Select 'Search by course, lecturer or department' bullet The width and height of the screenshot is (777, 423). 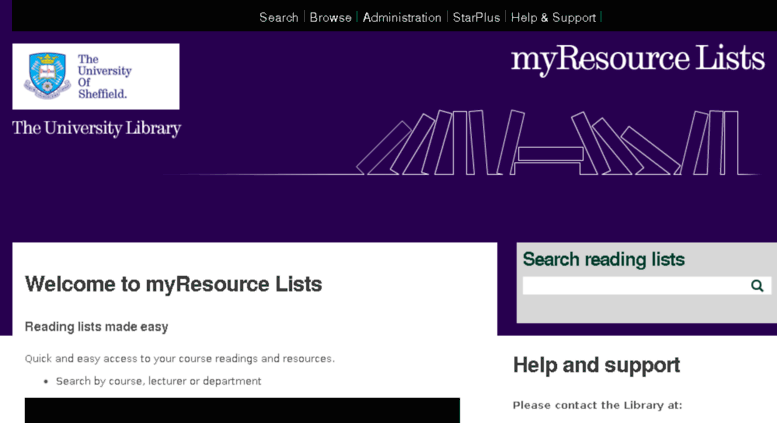(158, 381)
